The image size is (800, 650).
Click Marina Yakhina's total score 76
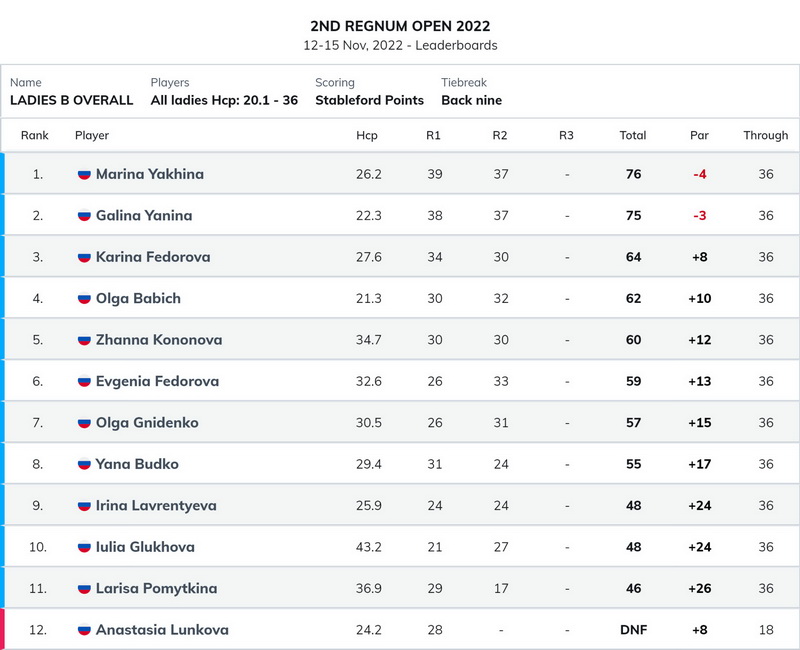click(x=633, y=174)
